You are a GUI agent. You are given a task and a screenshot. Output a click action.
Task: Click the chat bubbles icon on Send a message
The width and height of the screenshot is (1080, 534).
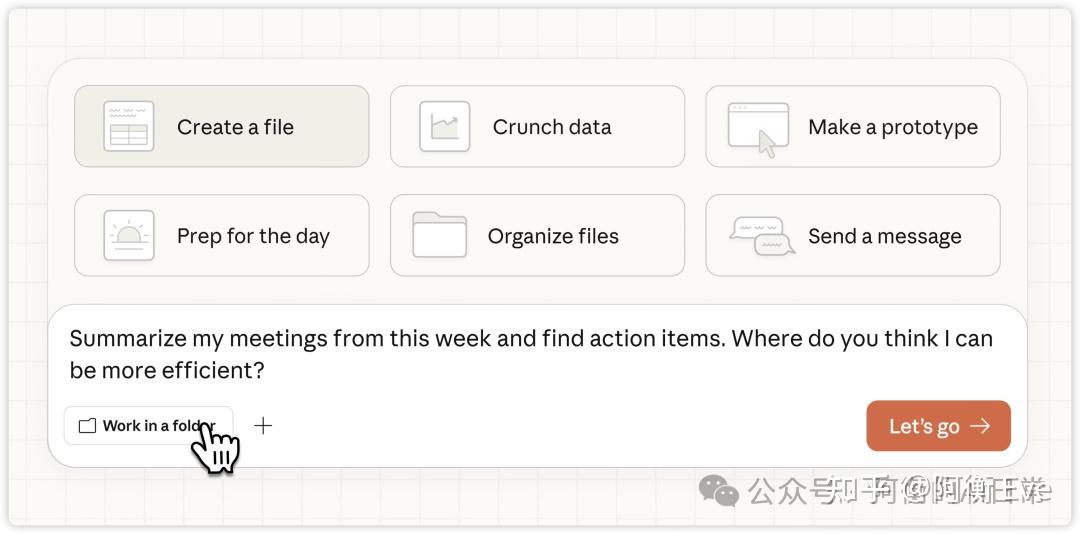click(762, 236)
